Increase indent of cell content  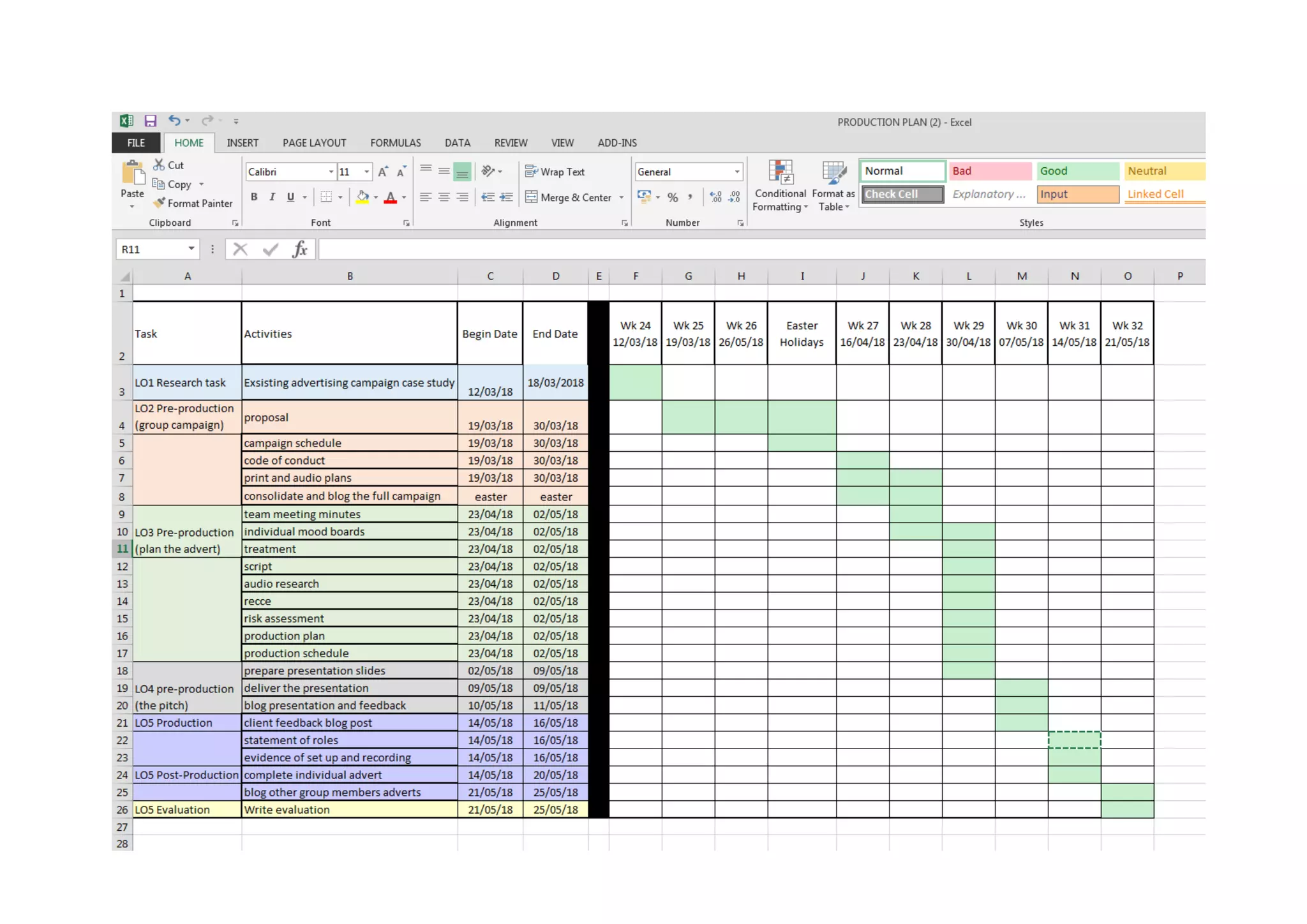click(x=506, y=197)
